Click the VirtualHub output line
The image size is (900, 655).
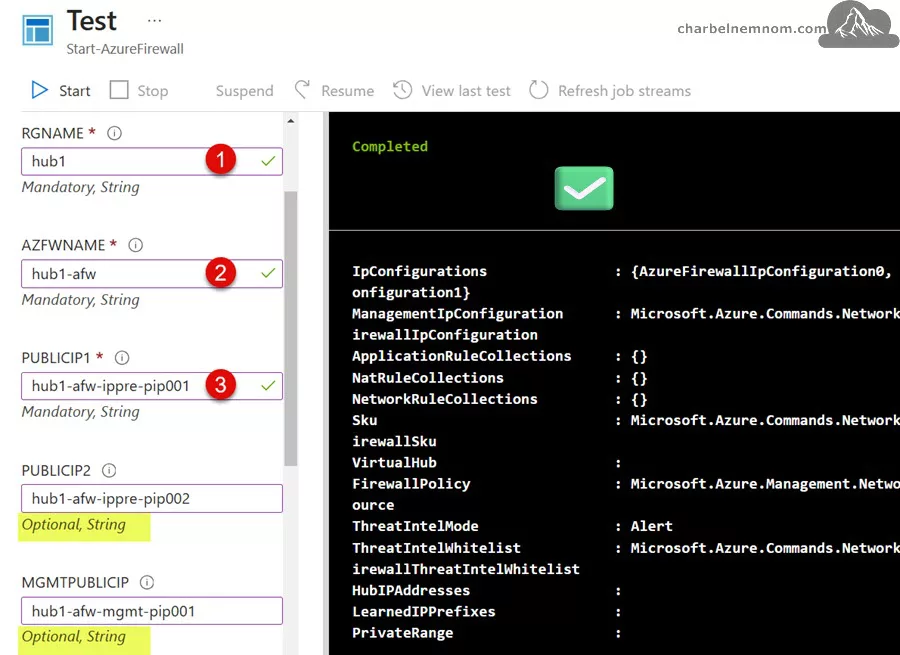click(x=487, y=463)
